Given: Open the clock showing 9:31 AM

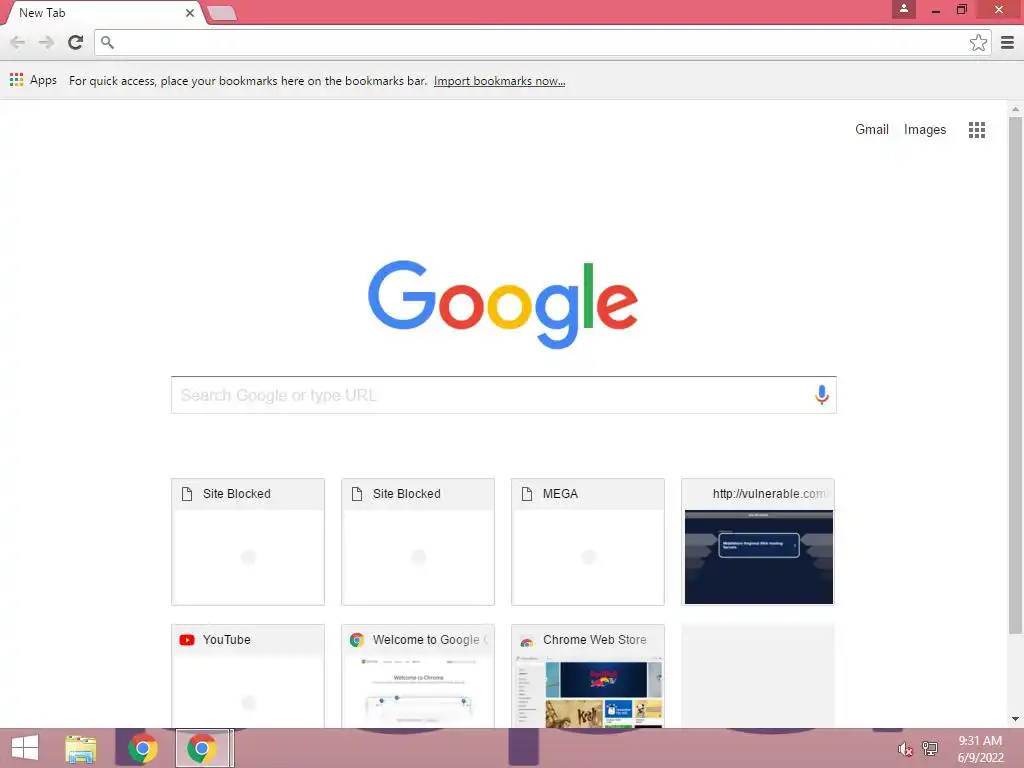Looking at the screenshot, I should point(980,749).
